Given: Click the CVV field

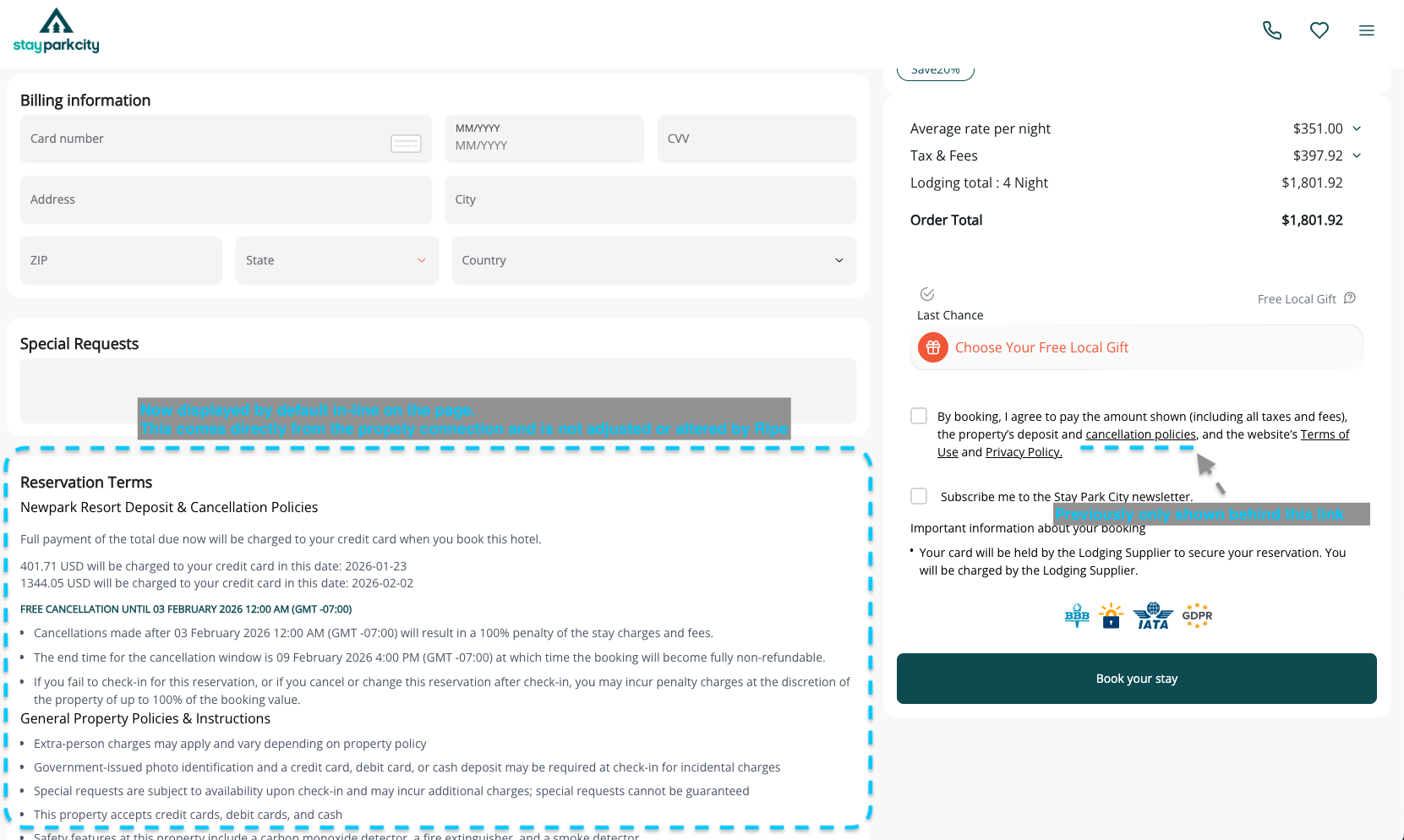Looking at the screenshot, I should coord(757,139).
